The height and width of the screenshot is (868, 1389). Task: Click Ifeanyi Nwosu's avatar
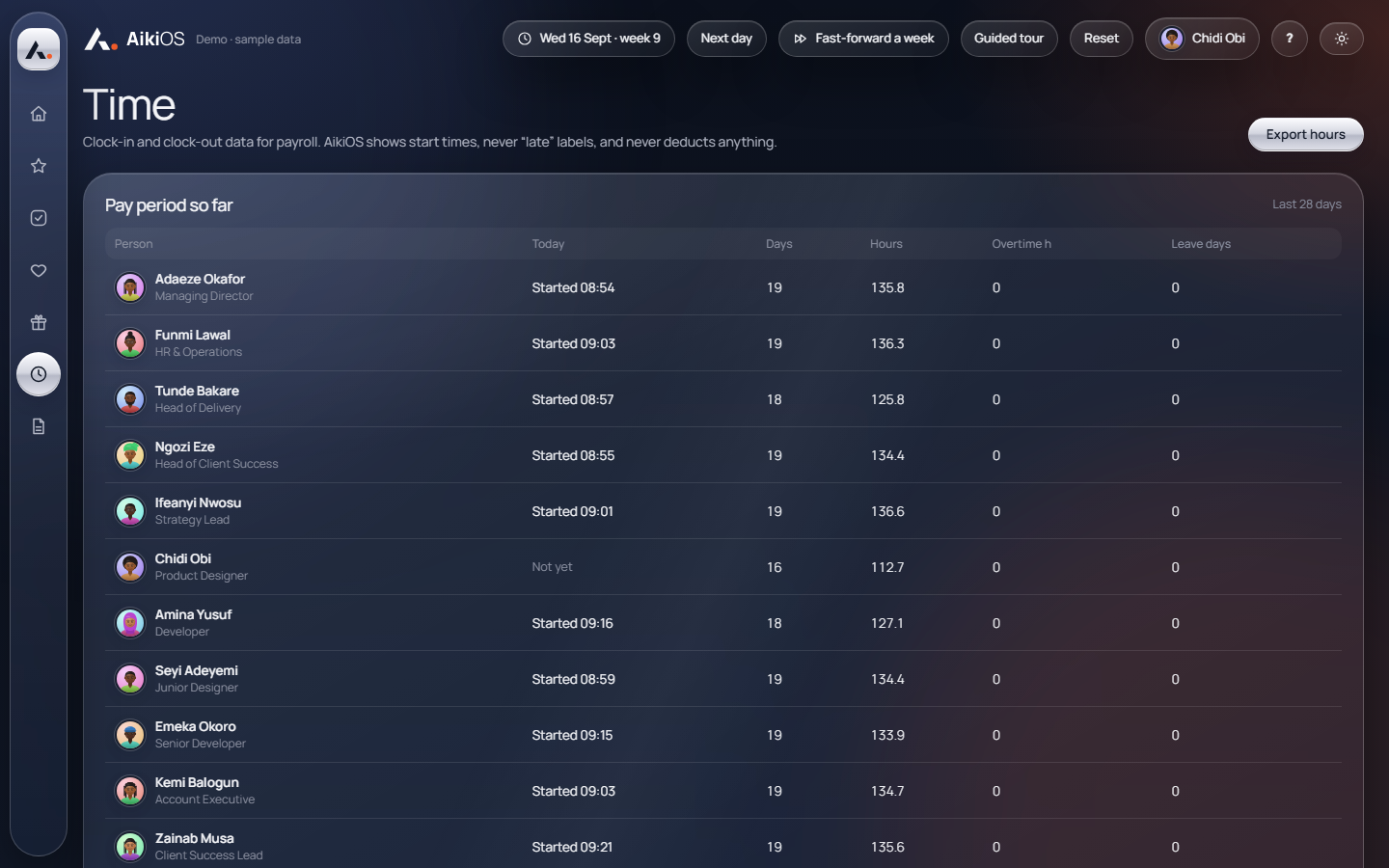click(x=130, y=511)
